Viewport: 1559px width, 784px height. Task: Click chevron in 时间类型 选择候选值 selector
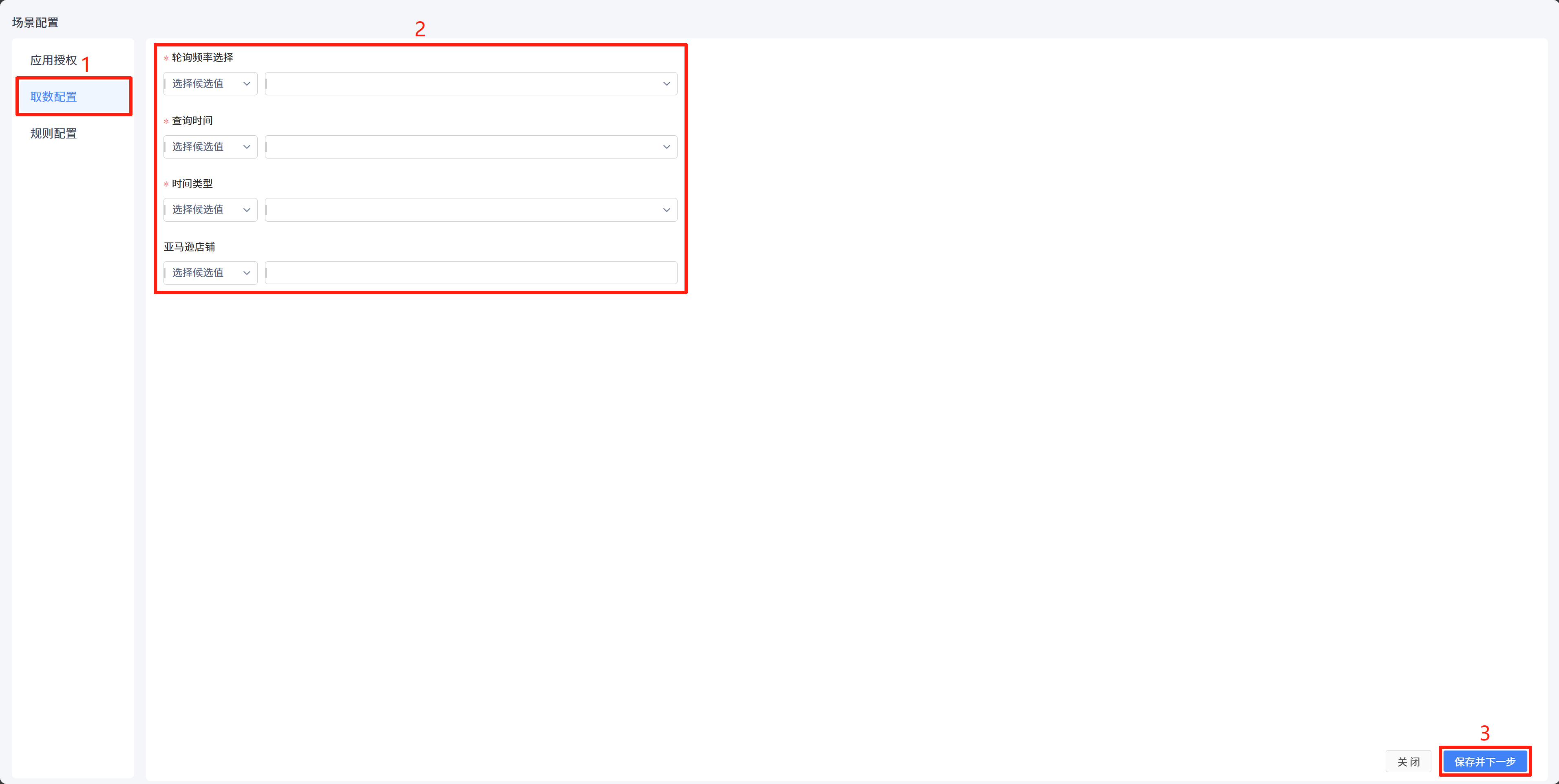246,210
